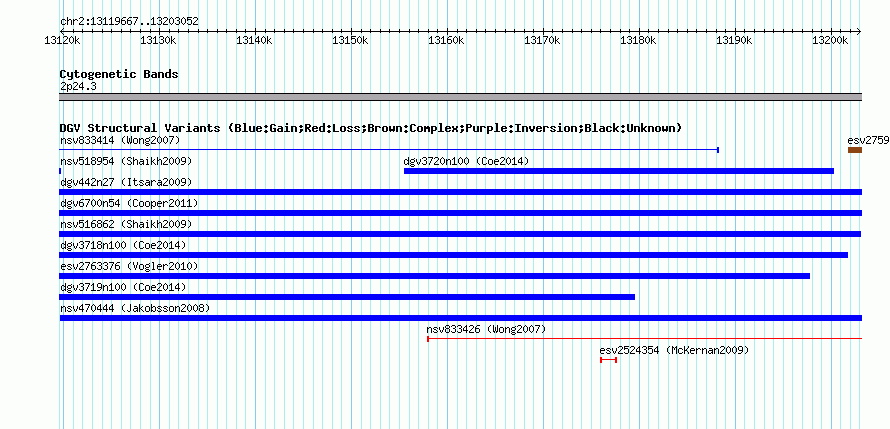Click the nsv833414 (Wong2007) variant label
Viewport: 890px width, 429px height.
pyautogui.click(x=120, y=140)
